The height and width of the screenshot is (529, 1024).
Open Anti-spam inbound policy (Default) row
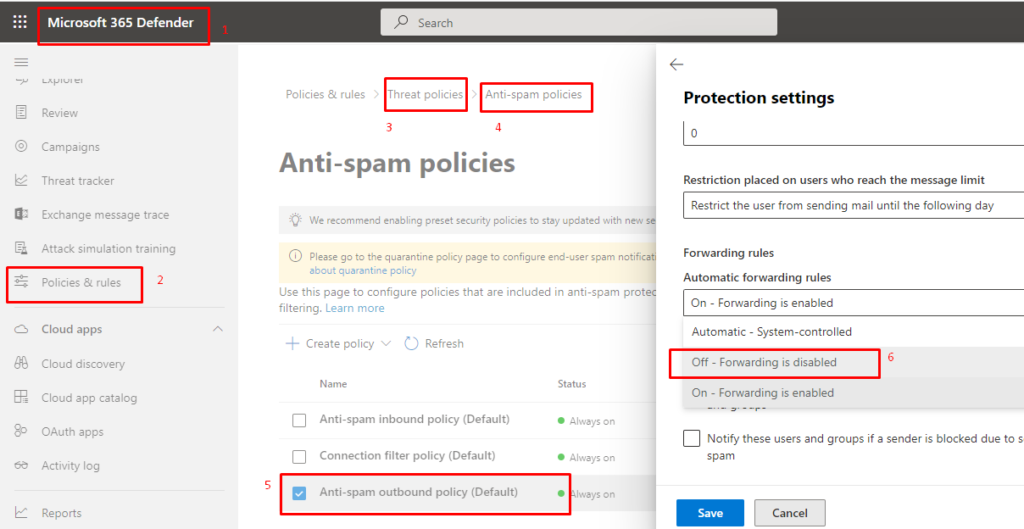pos(414,419)
